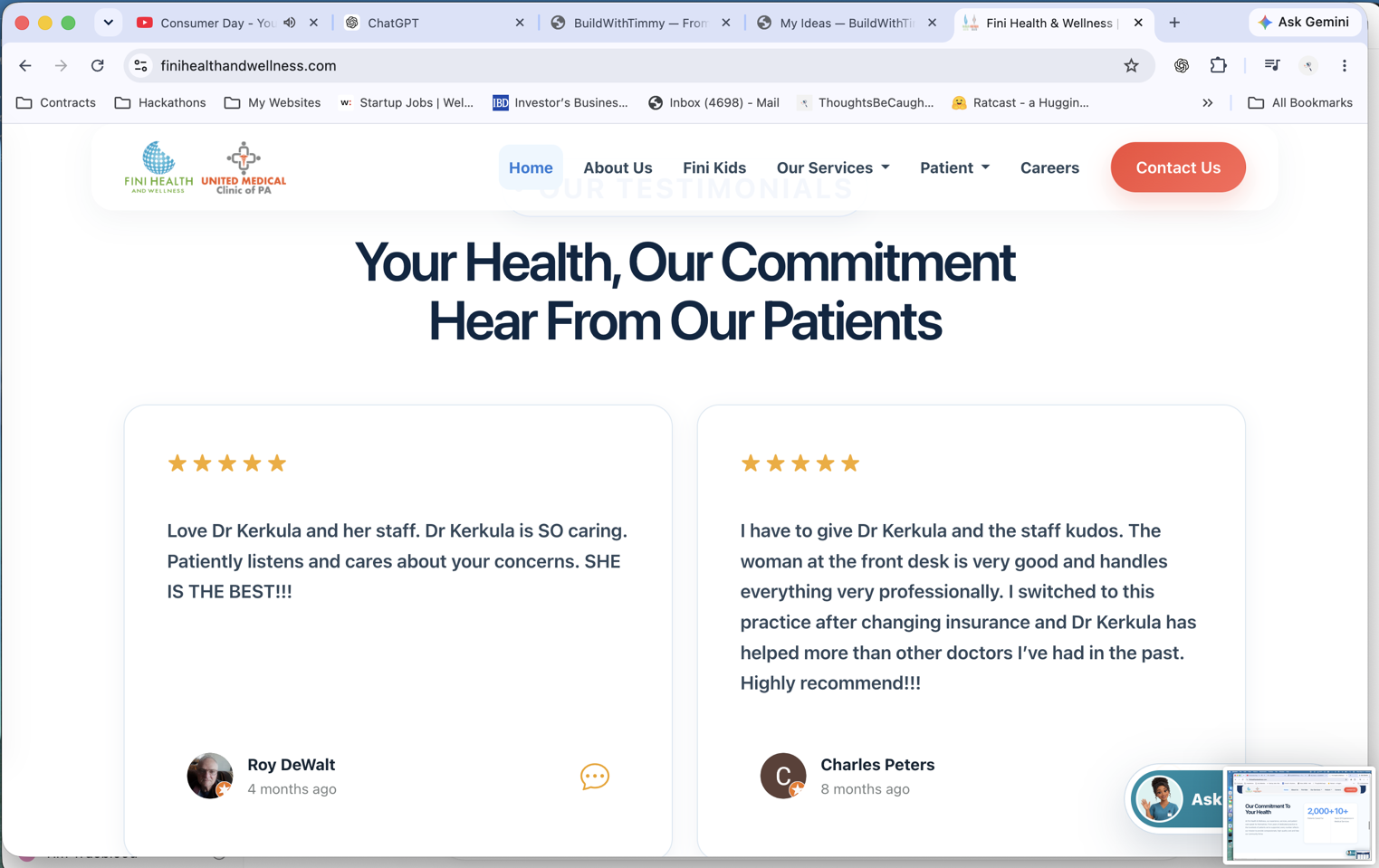Open the media controls icon
The image size is (1379, 868).
1272,65
